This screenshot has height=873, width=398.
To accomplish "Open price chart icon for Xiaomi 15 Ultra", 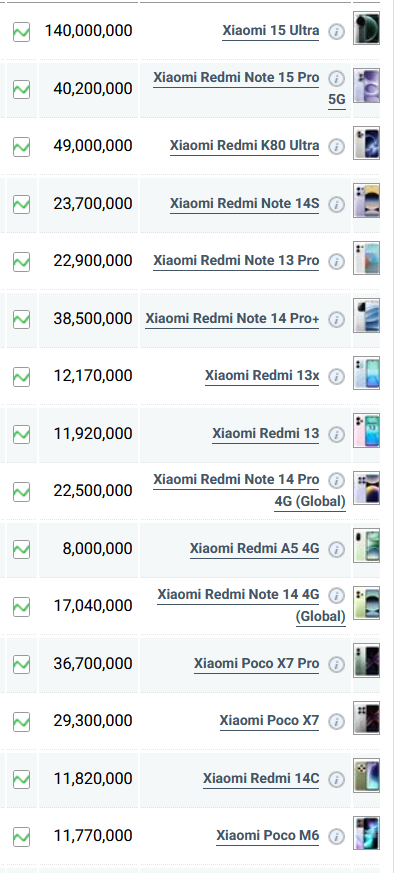I will point(21,32).
